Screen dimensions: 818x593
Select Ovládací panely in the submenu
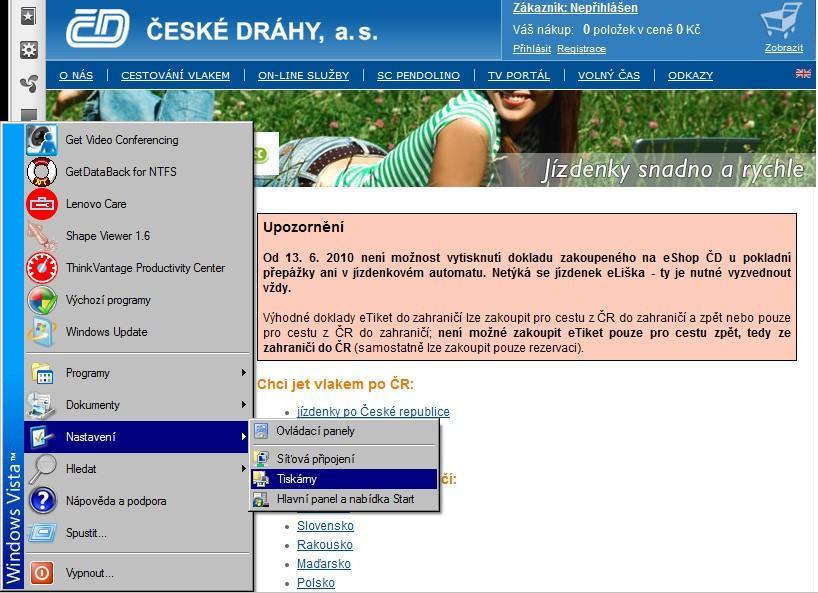click(344, 431)
